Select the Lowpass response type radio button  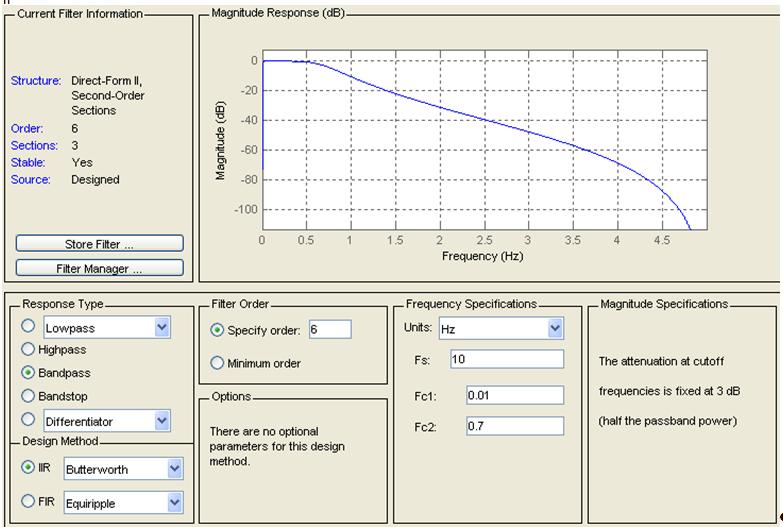(x=28, y=327)
